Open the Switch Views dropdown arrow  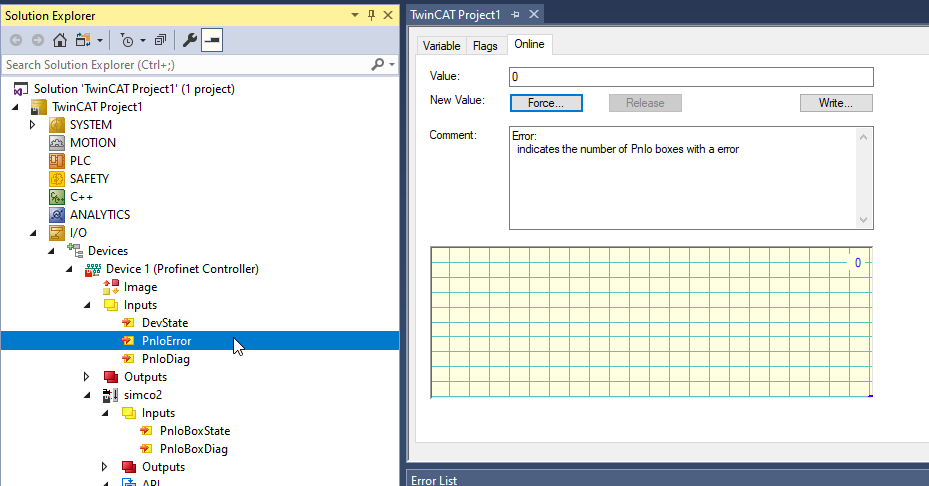pyautogui.click(x=100, y=41)
